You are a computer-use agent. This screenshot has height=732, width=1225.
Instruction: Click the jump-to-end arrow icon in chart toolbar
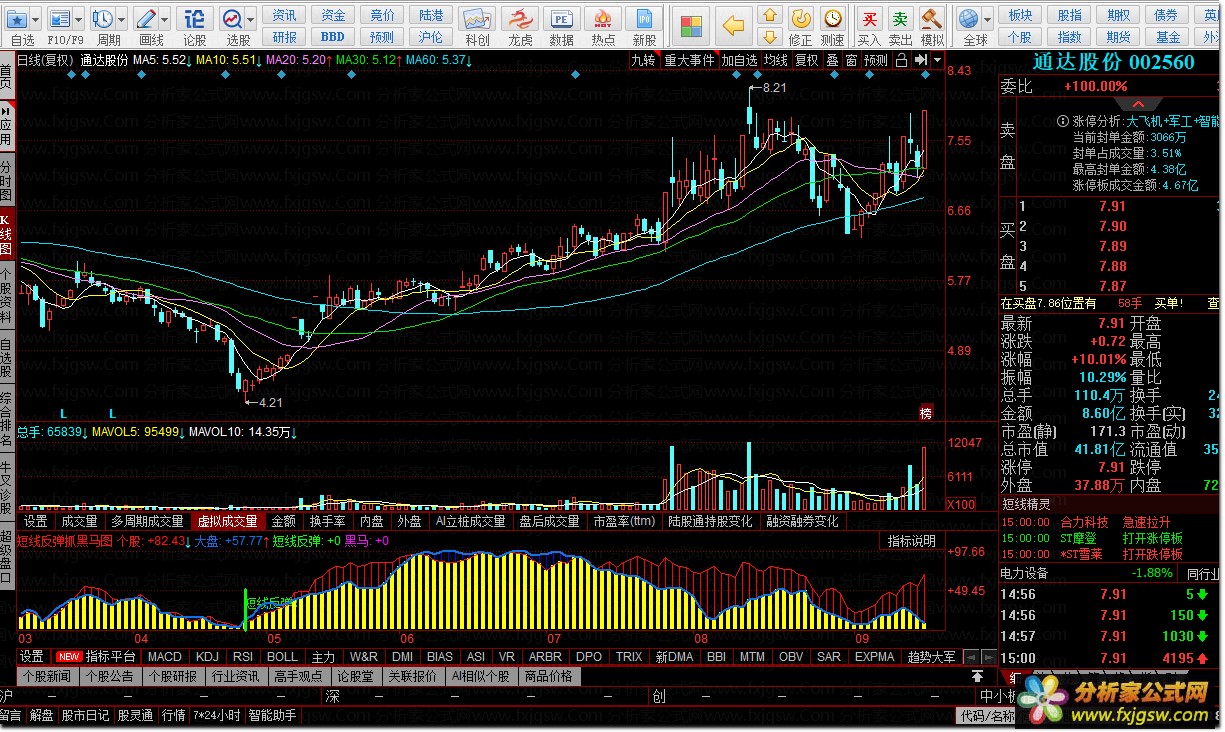[x=921, y=60]
